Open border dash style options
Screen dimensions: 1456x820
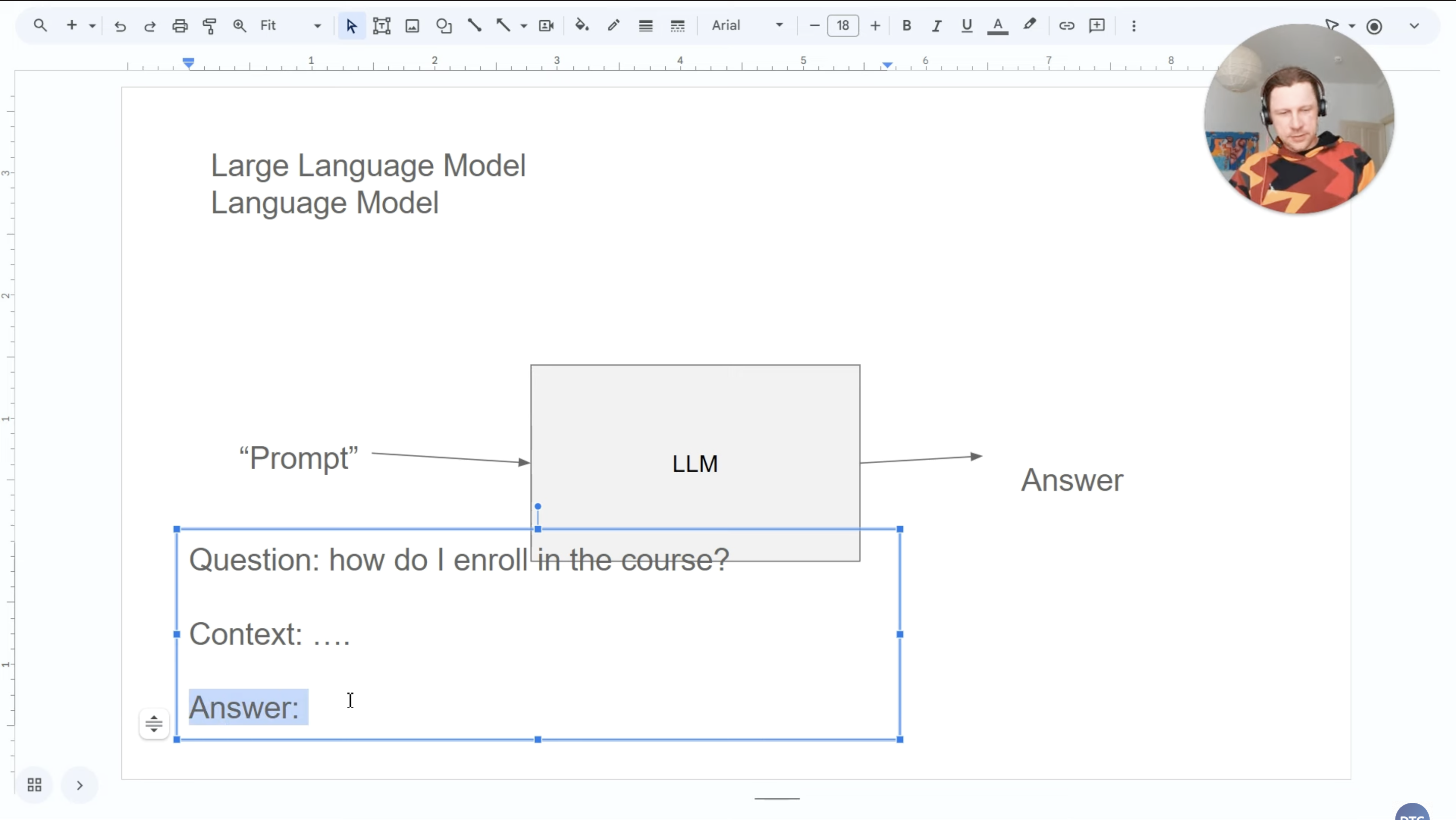tap(677, 26)
